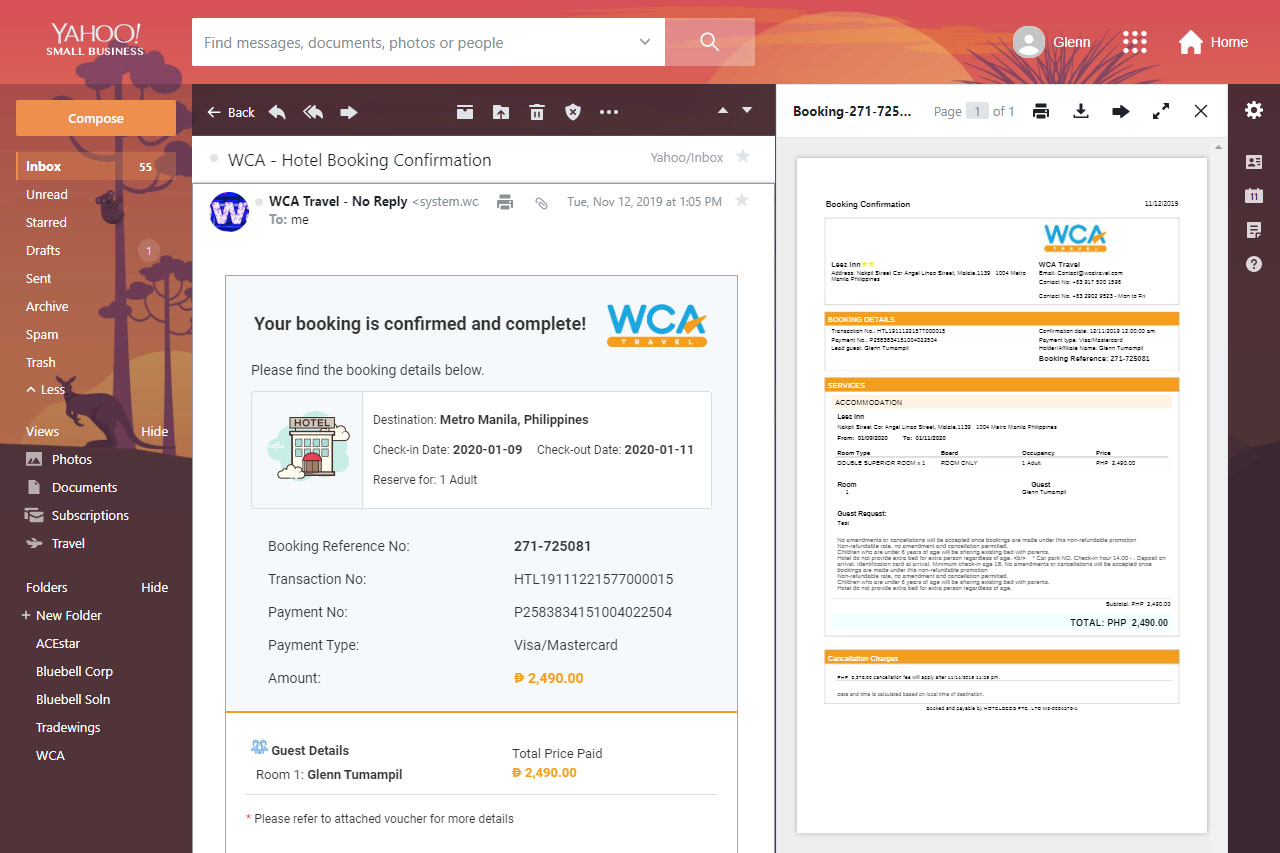Star the WCA Hotel Booking Confirmation subject
This screenshot has height=853, width=1280.
pos(742,156)
